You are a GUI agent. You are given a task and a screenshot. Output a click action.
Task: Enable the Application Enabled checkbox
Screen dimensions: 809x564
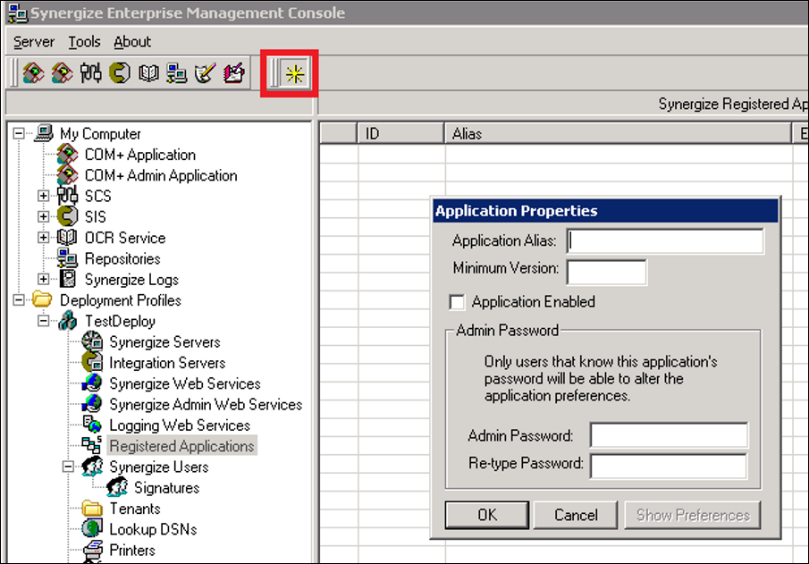click(457, 302)
